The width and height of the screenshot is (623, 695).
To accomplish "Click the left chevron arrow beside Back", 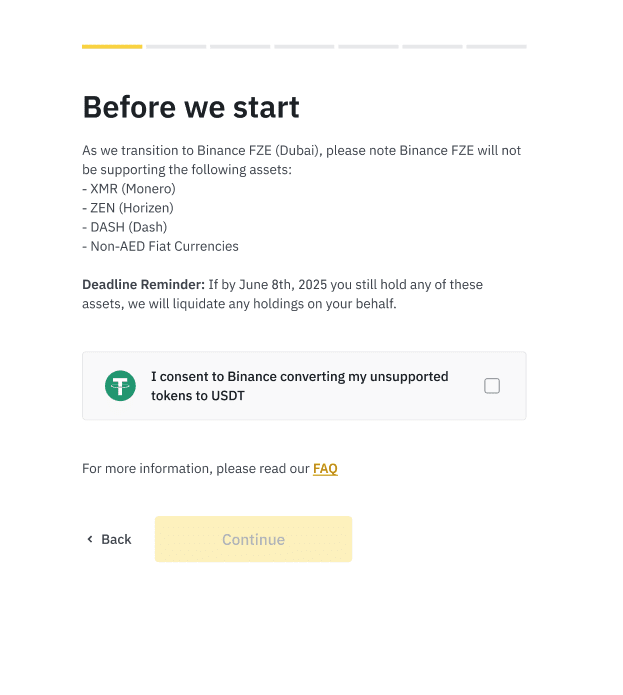I will [90, 539].
